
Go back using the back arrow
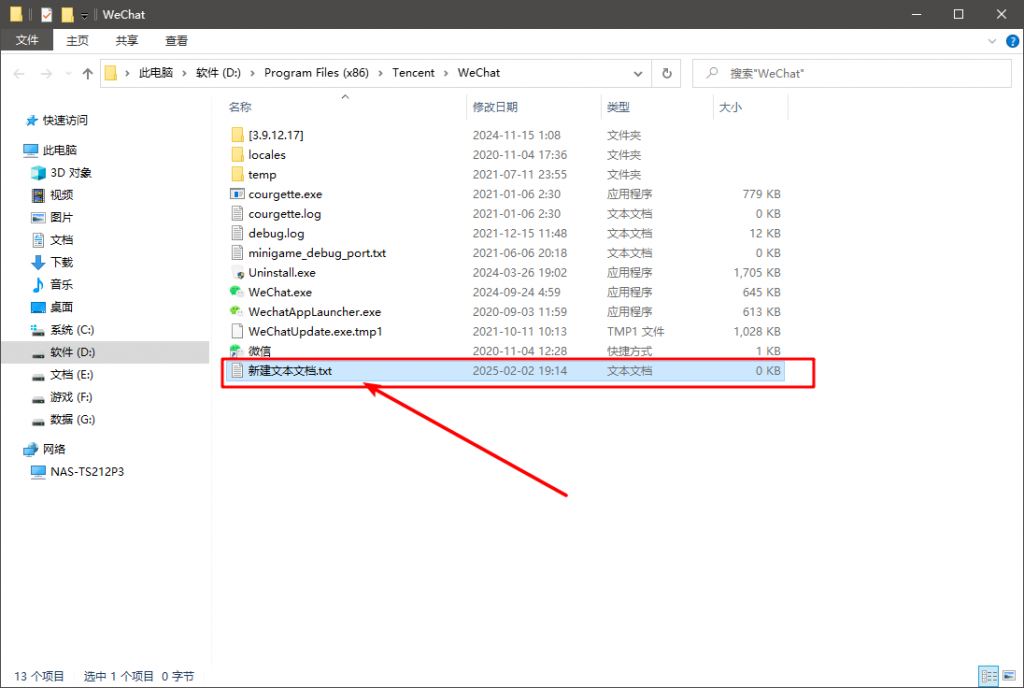[x=20, y=74]
